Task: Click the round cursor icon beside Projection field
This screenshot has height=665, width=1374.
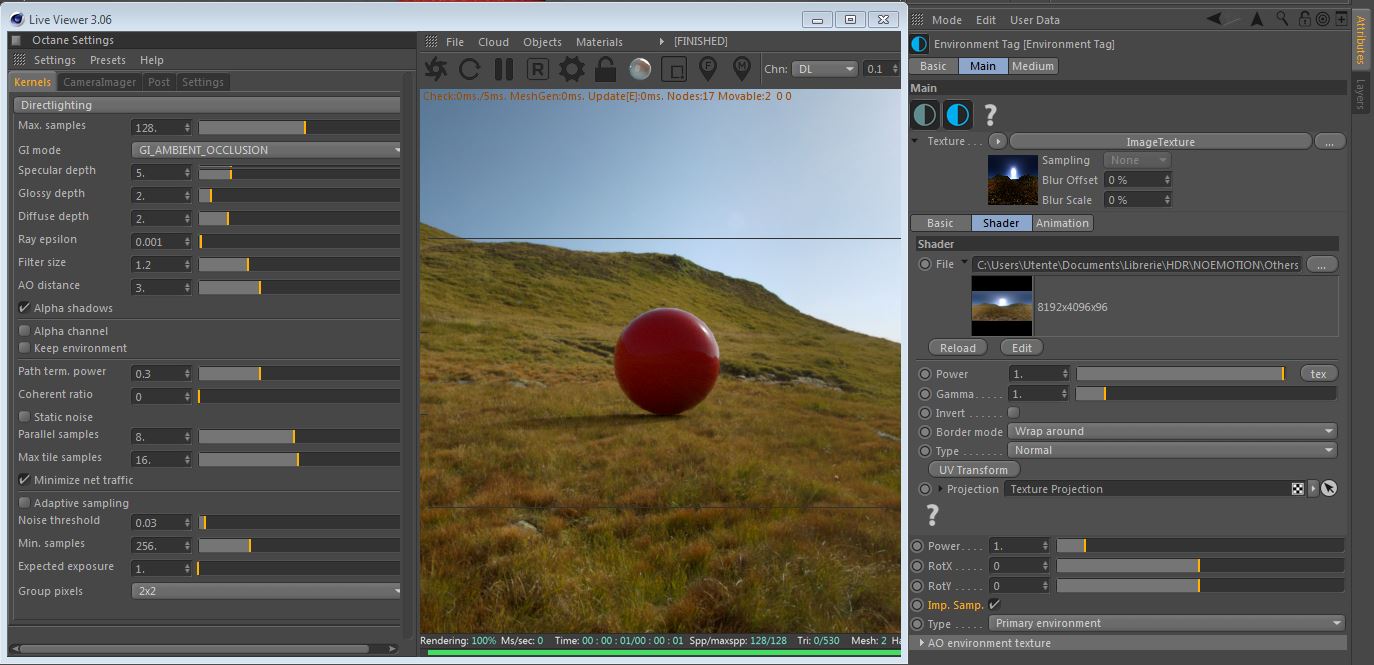Action: tap(1328, 489)
